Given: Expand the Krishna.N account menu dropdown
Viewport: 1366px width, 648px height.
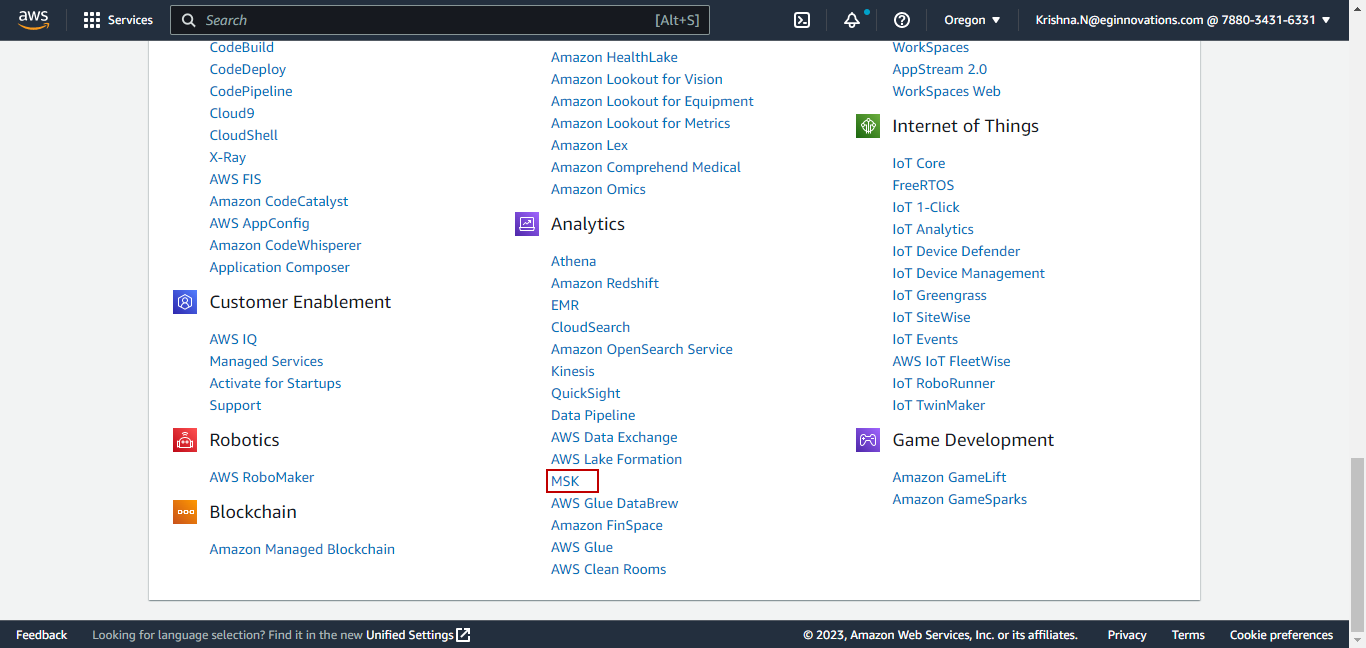Looking at the screenshot, I should click(1183, 20).
